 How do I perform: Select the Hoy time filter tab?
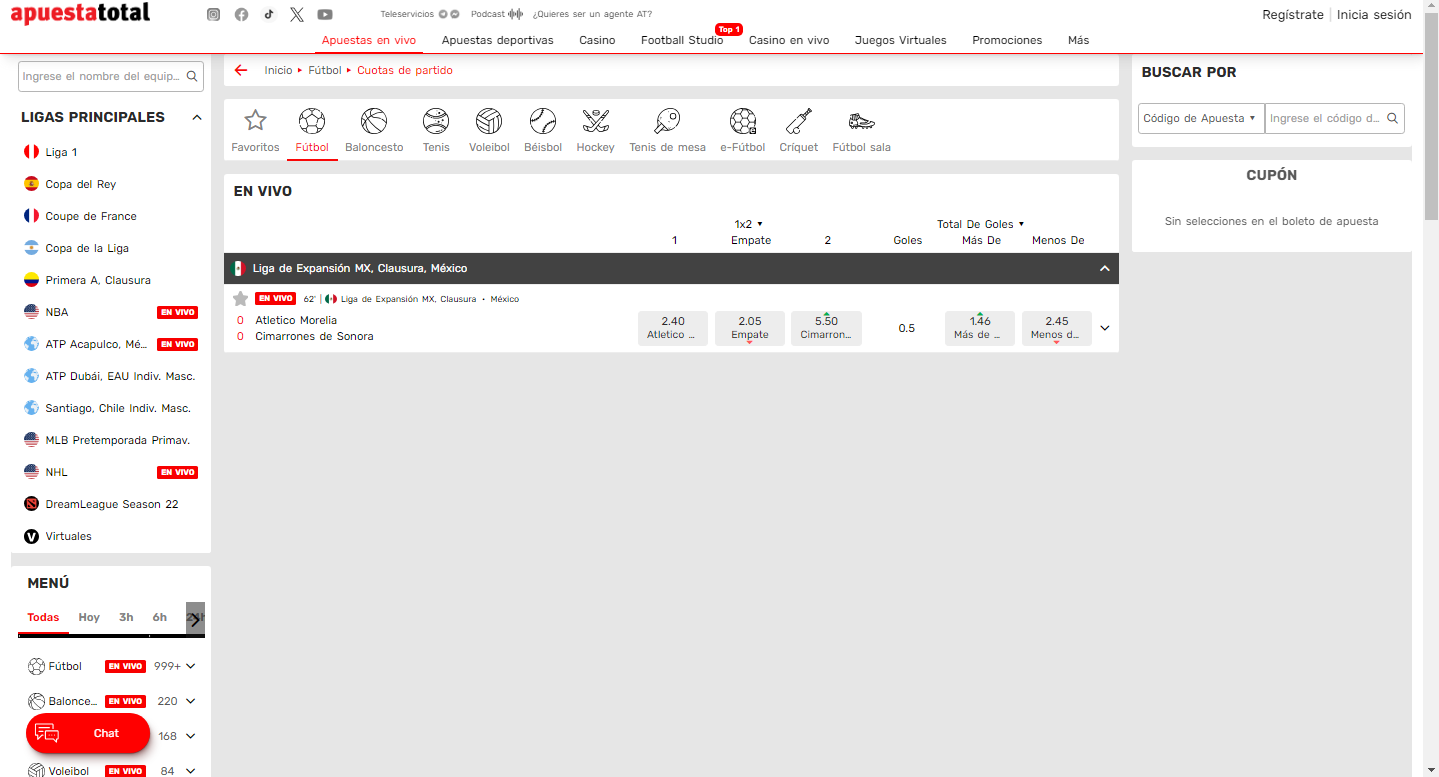tap(89, 617)
